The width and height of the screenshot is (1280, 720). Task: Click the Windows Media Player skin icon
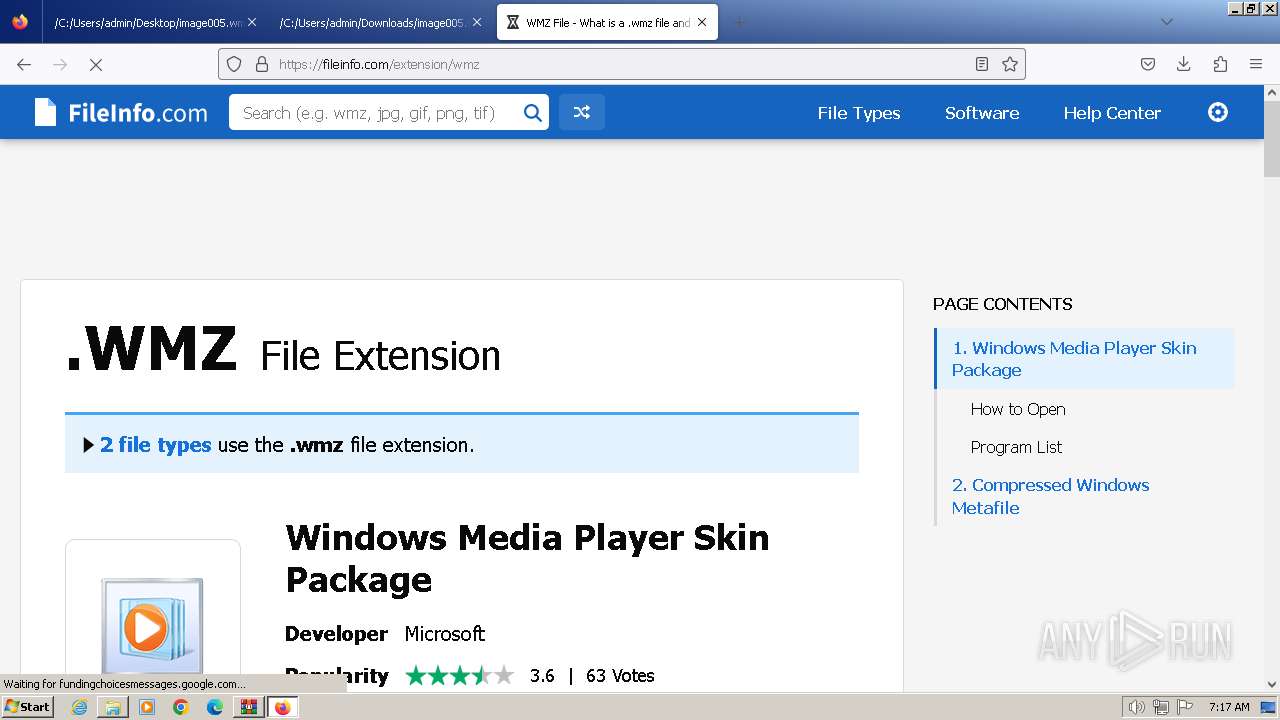[x=152, y=625]
